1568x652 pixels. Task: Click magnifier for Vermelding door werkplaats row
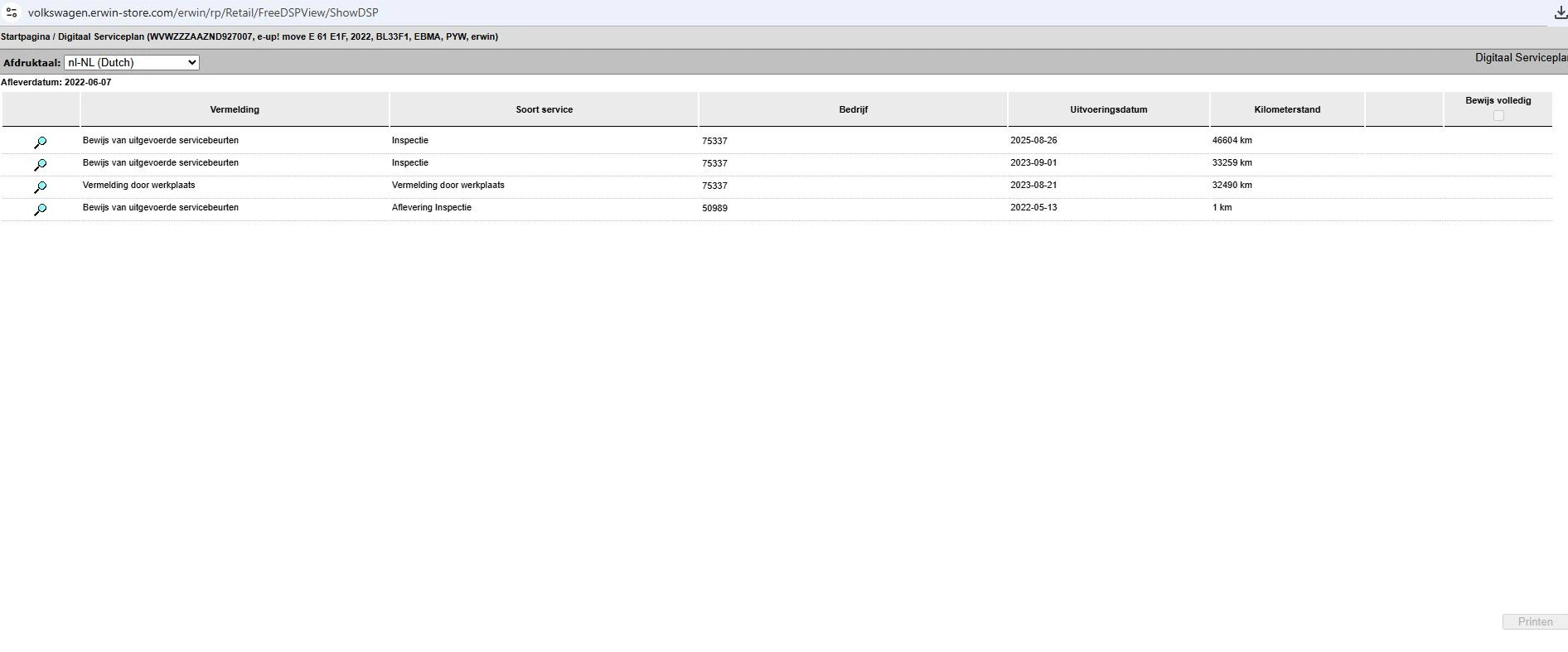point(40,187)
